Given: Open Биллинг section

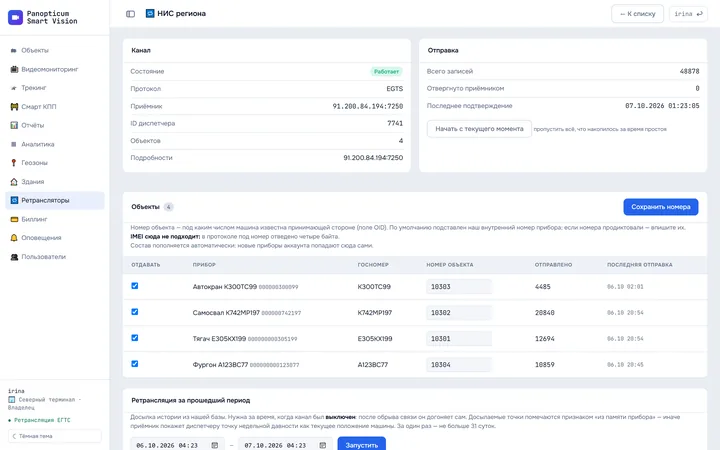Looking at the screenshot, I should (55, 219).
